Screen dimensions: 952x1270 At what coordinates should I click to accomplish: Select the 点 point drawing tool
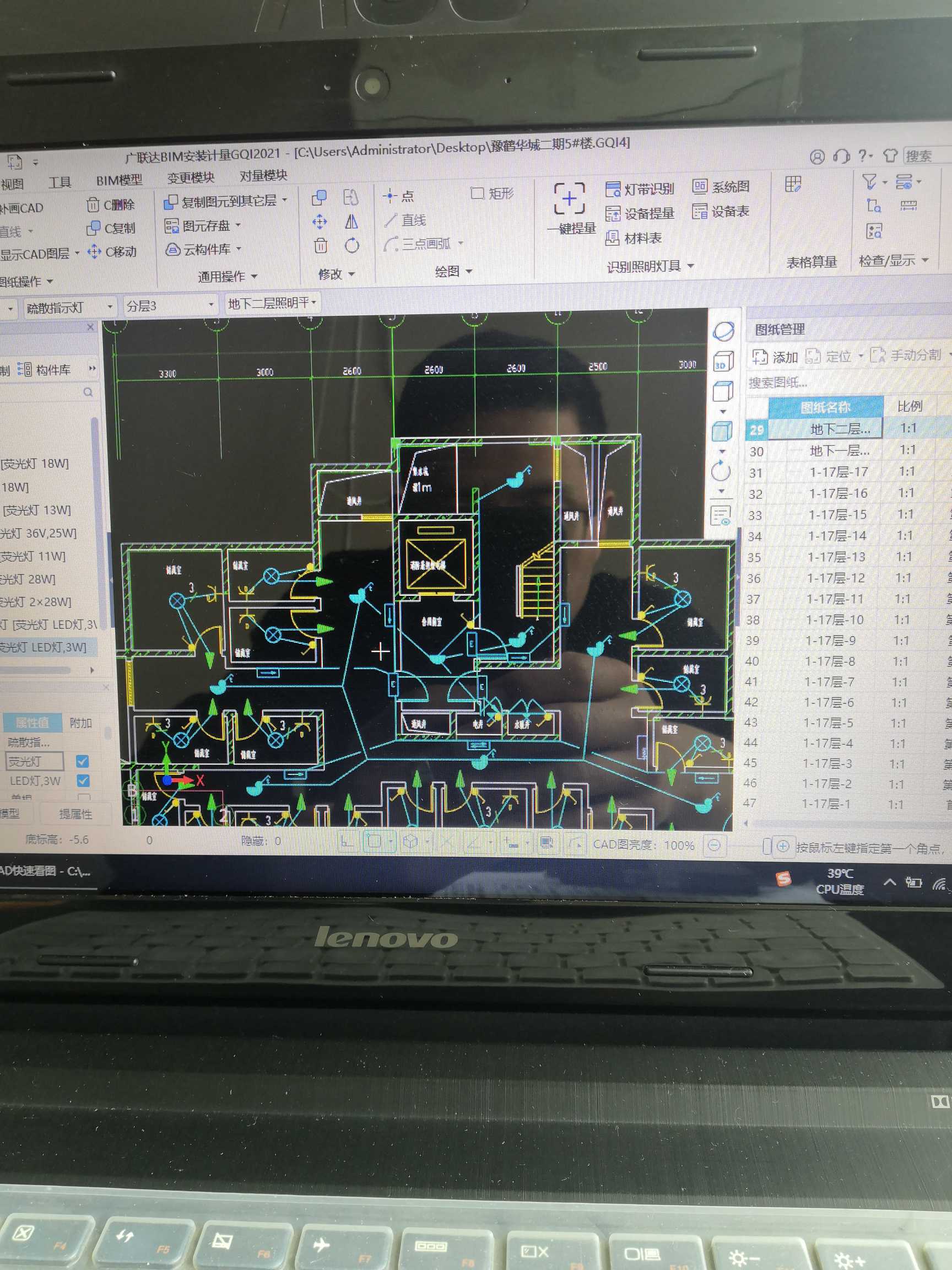click(x=398, y=196)
